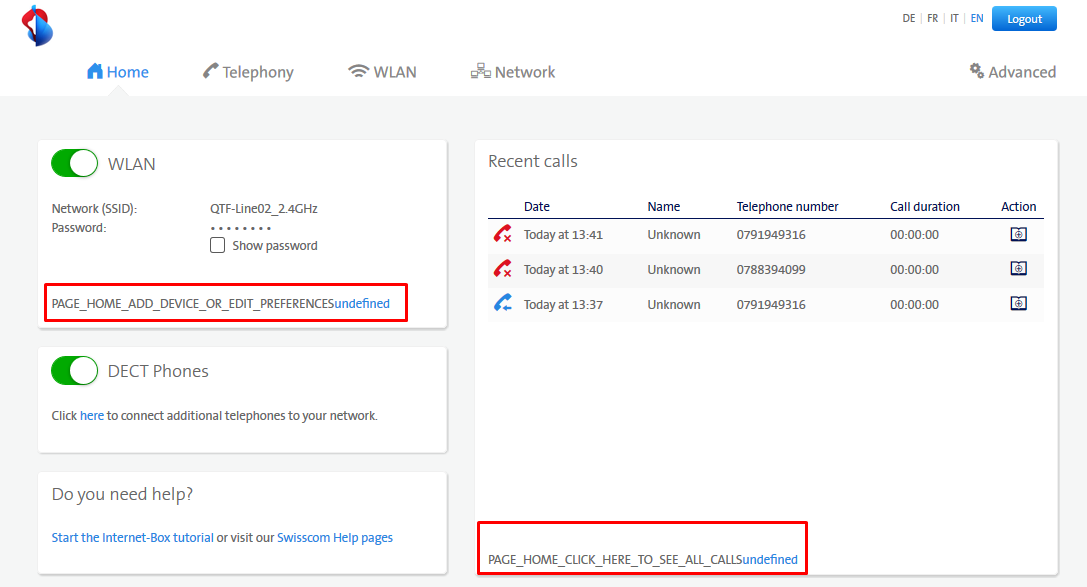1087x587 pixels.
Task: Click the 'here' link under DECT Phones
Action: tap(92, 416)
